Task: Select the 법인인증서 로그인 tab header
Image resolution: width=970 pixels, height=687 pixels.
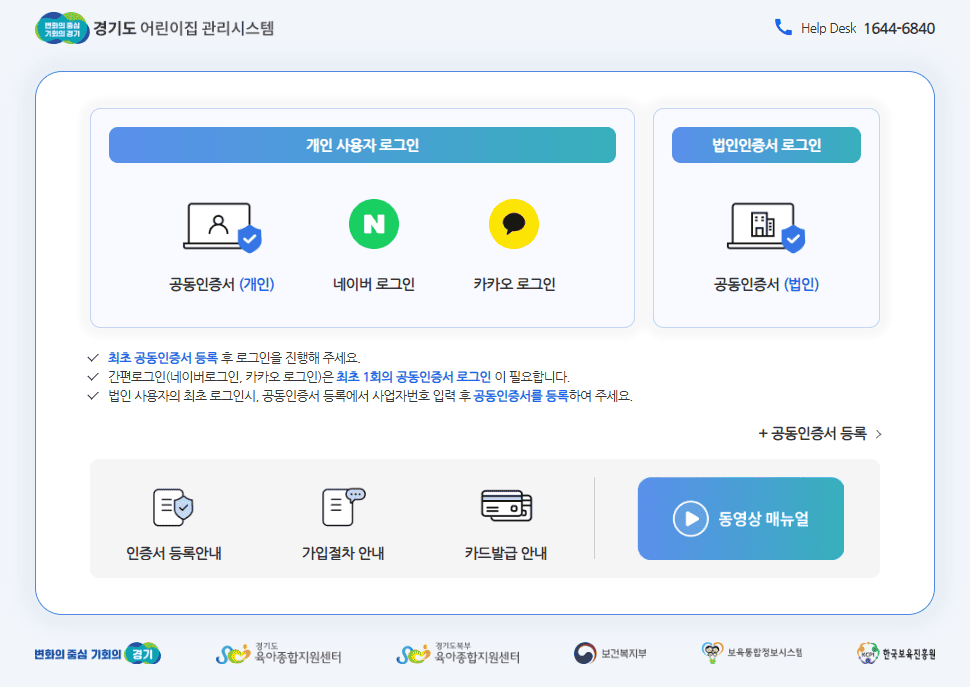Action: (765, 144)
